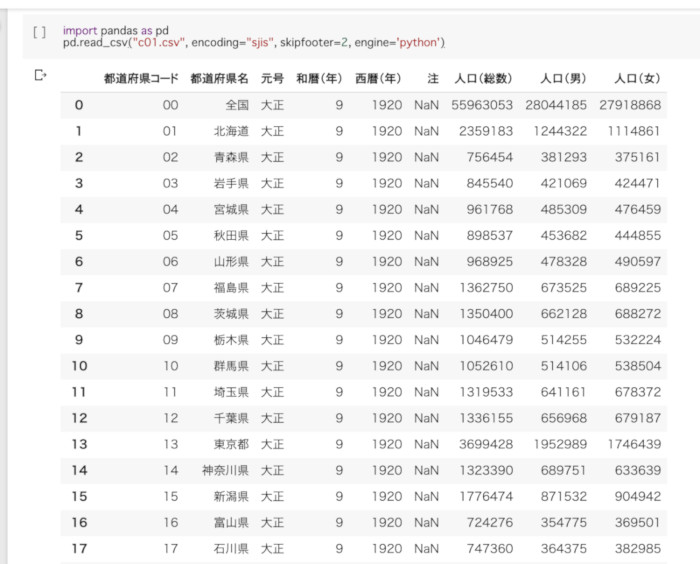Screen dimensions: 700x564
Task: Click male population value 1952989
Action: click(x=560, y=445)
